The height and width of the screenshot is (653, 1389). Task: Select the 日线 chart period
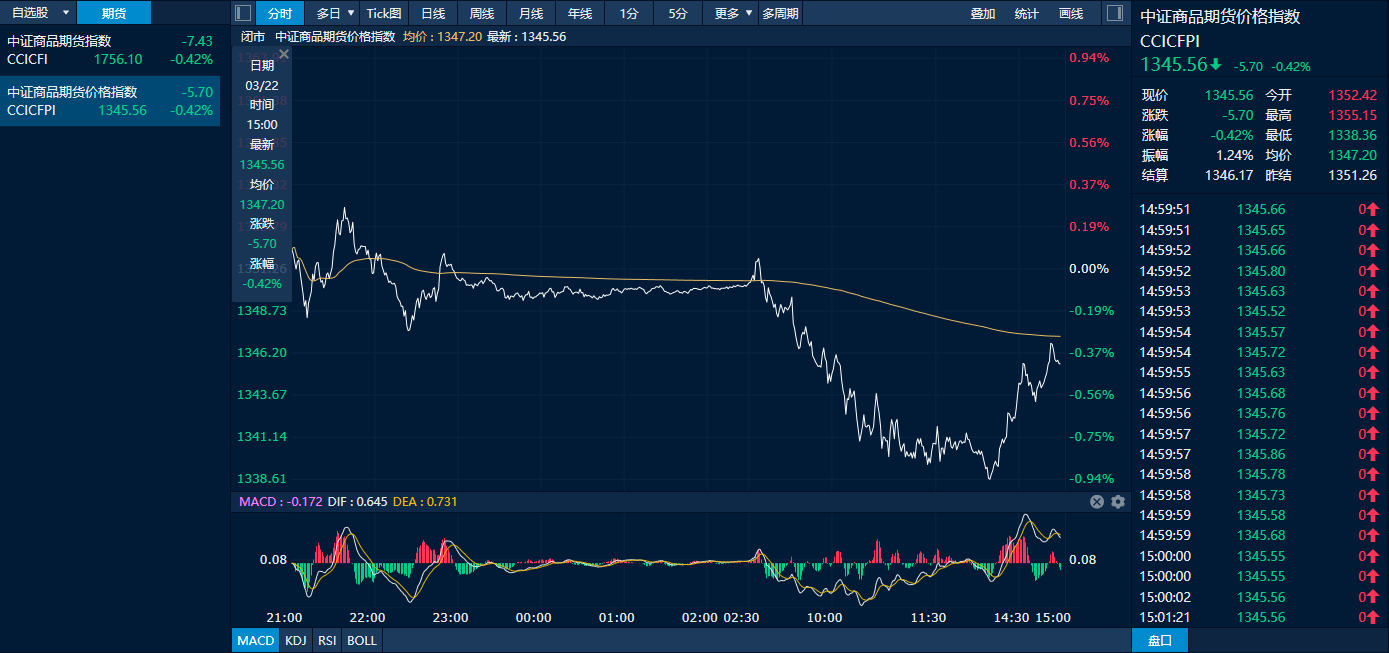pos(433,13)
